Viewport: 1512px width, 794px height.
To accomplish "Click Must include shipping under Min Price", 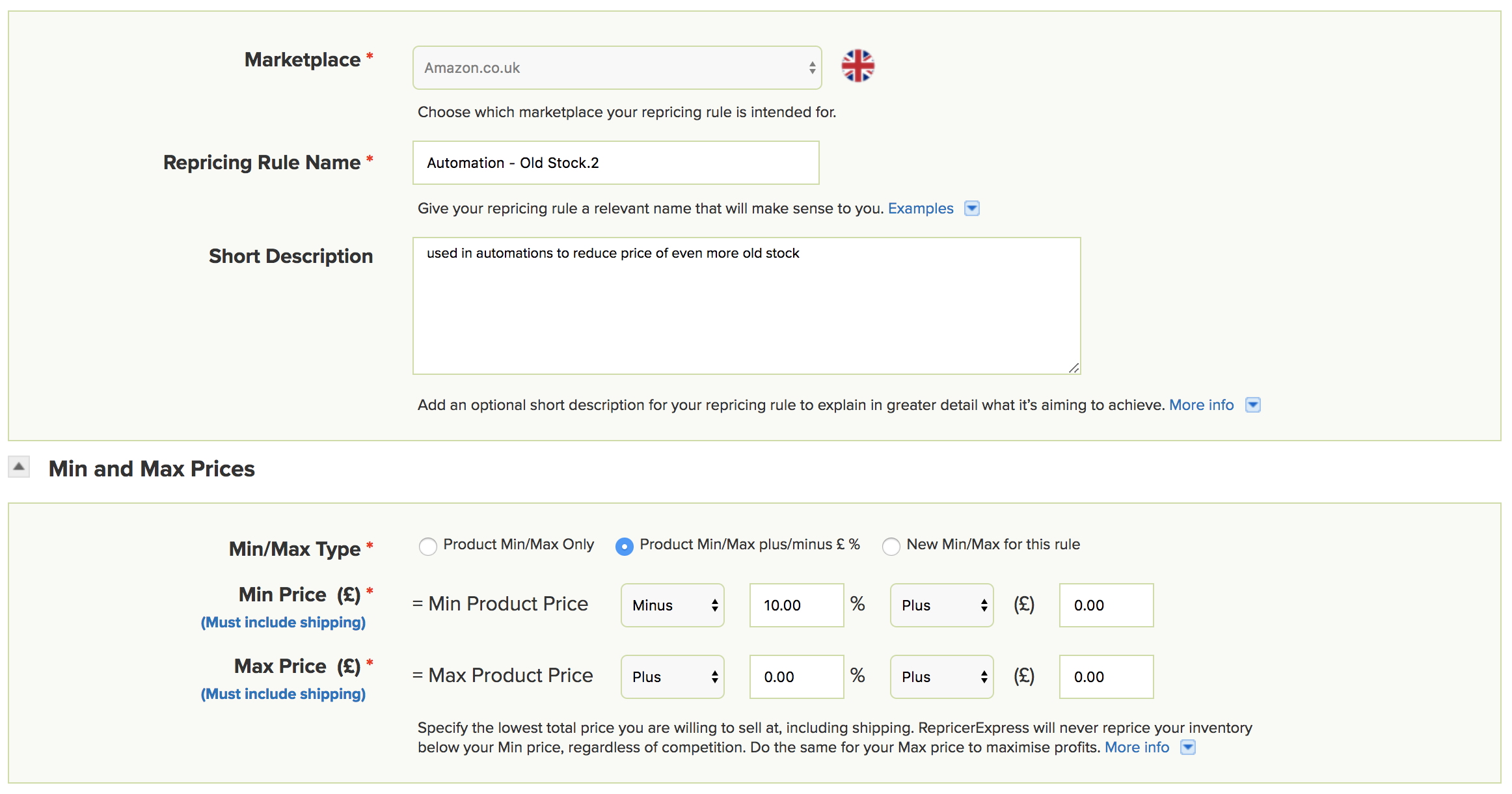I will click(x=283, y=622).
